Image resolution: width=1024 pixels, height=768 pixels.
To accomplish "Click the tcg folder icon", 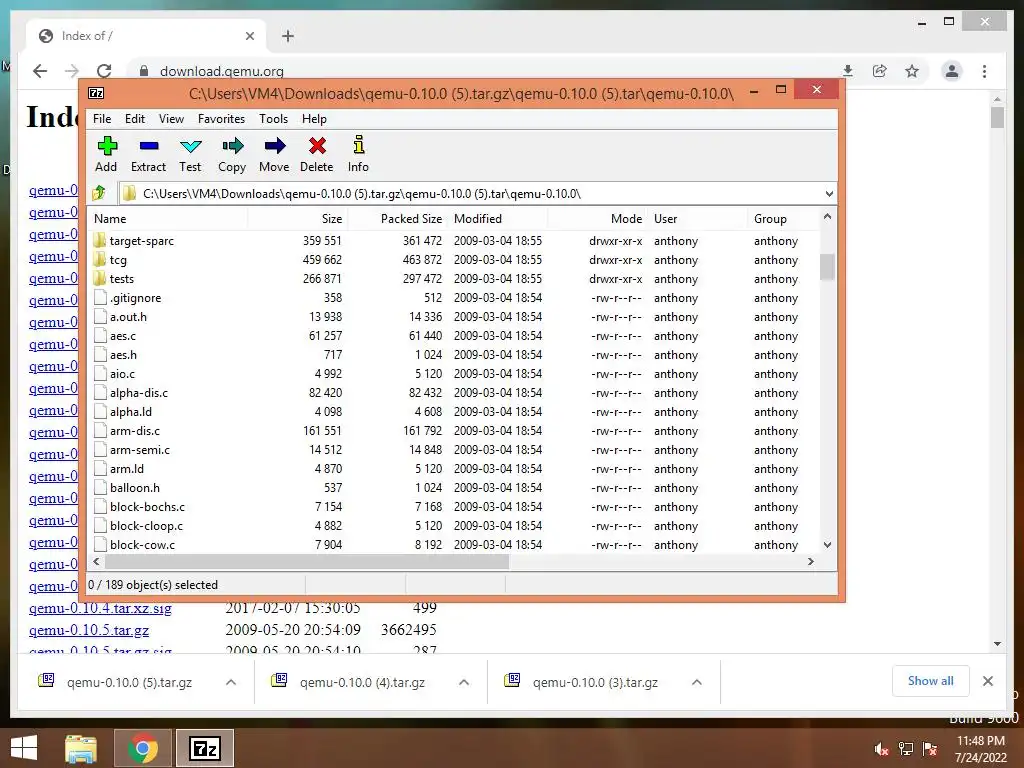I will pyautogui.click(x=99, y=259).
